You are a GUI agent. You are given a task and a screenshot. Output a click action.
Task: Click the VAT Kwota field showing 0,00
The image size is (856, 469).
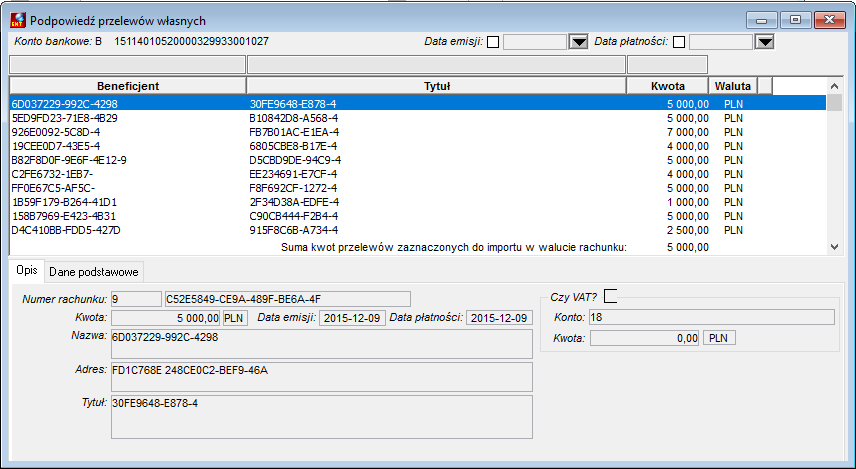point(644,338)
